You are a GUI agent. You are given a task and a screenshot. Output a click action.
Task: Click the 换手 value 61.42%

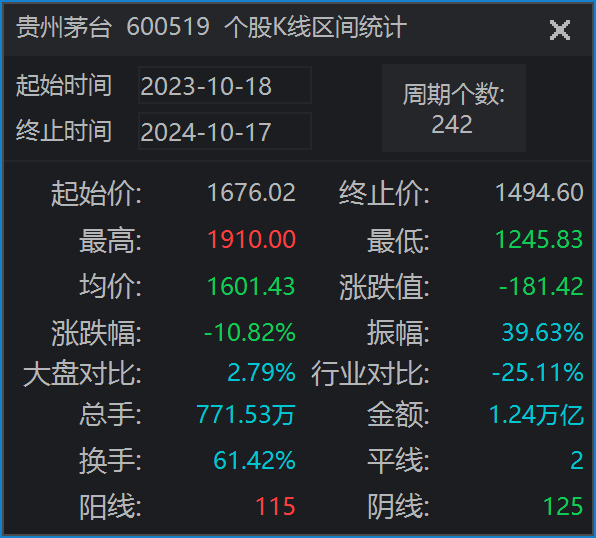(x=254, y=460)
